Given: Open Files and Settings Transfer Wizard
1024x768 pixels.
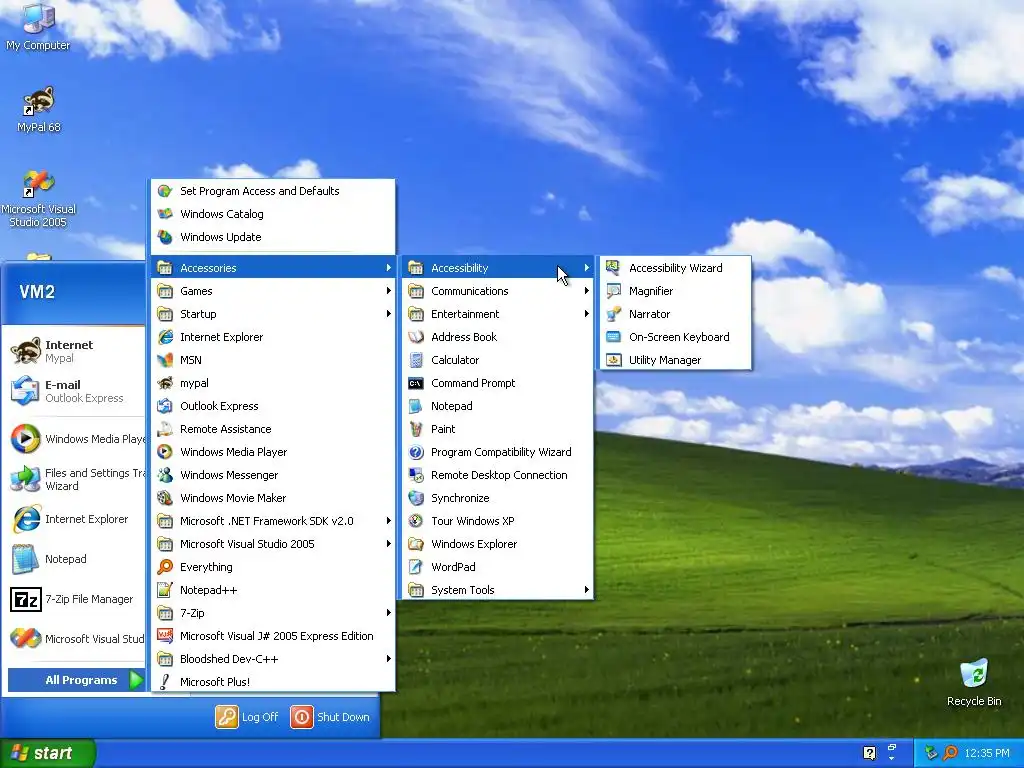Looking at the screenshot, I should coord(76,479).
